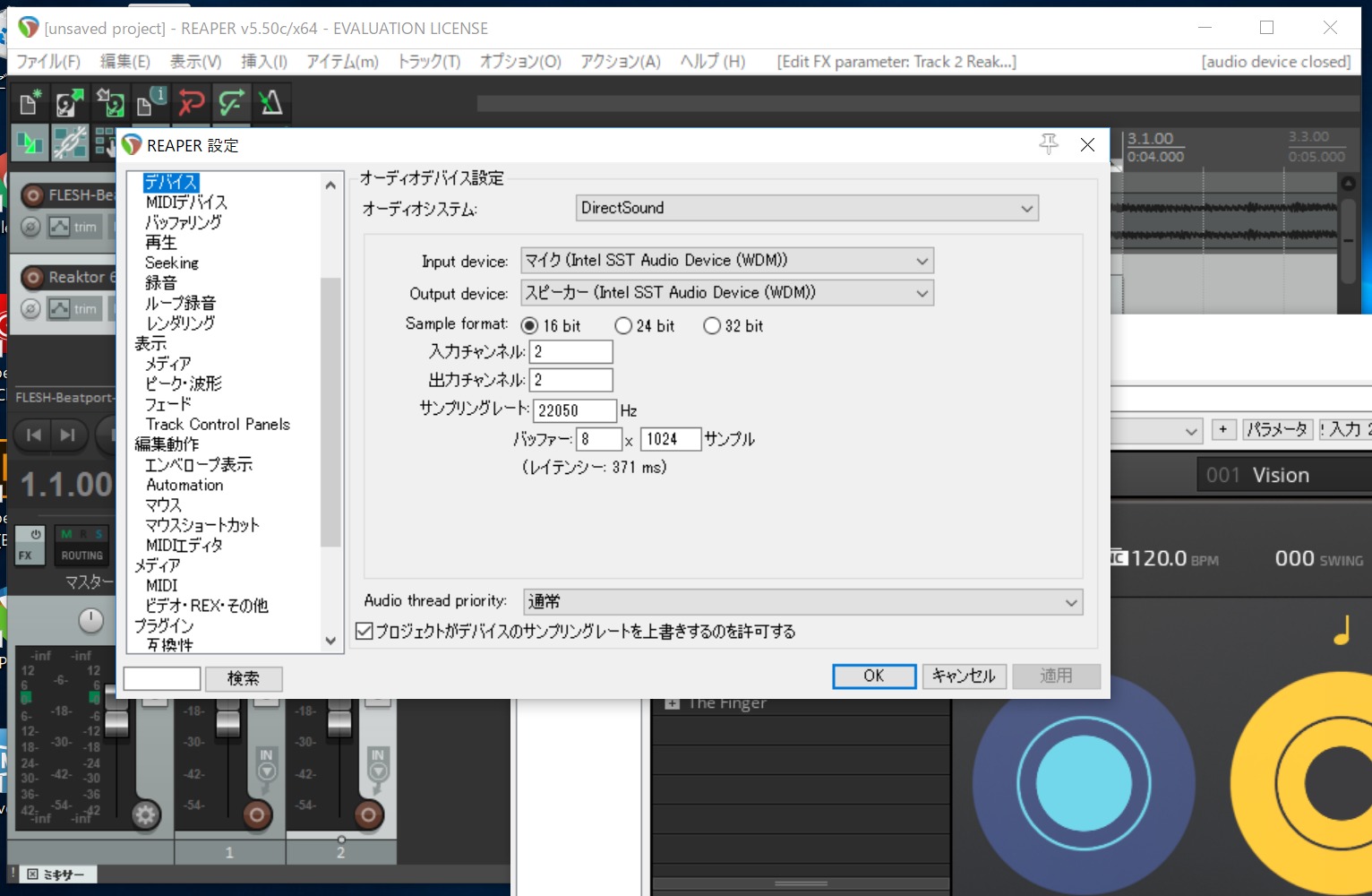Click the Parameter (パラメータ) button
1372x896 pixels.
[1277, 429]
